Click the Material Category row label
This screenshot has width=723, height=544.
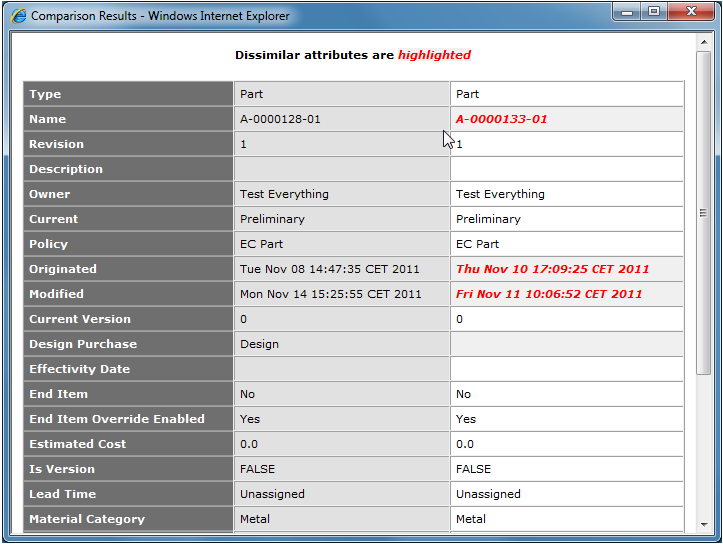tap(87, 519)
